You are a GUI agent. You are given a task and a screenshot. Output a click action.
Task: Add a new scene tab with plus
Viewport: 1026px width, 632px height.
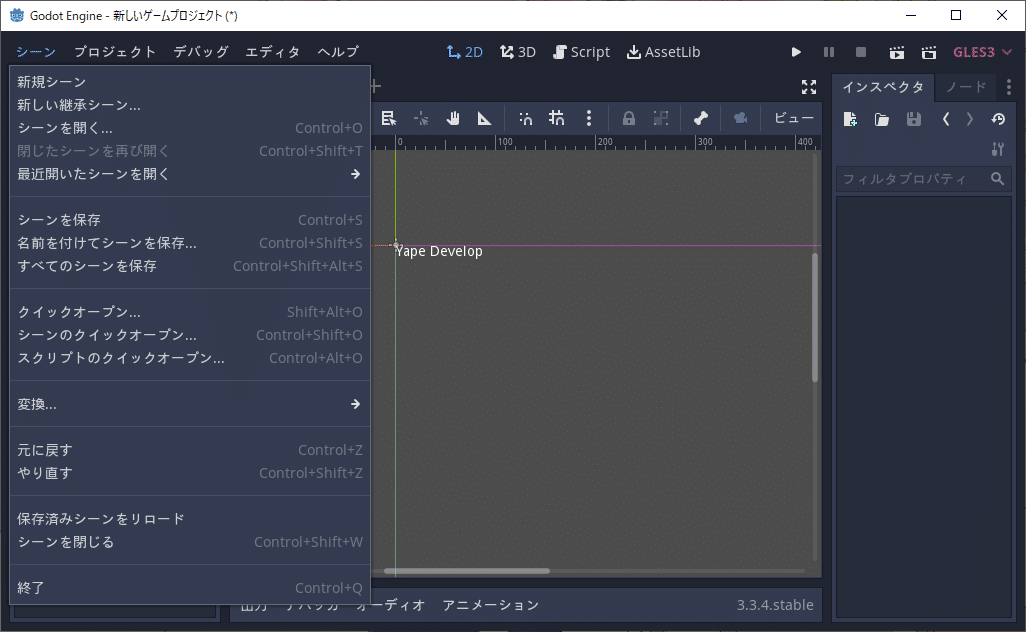click(x=376, y=86)
